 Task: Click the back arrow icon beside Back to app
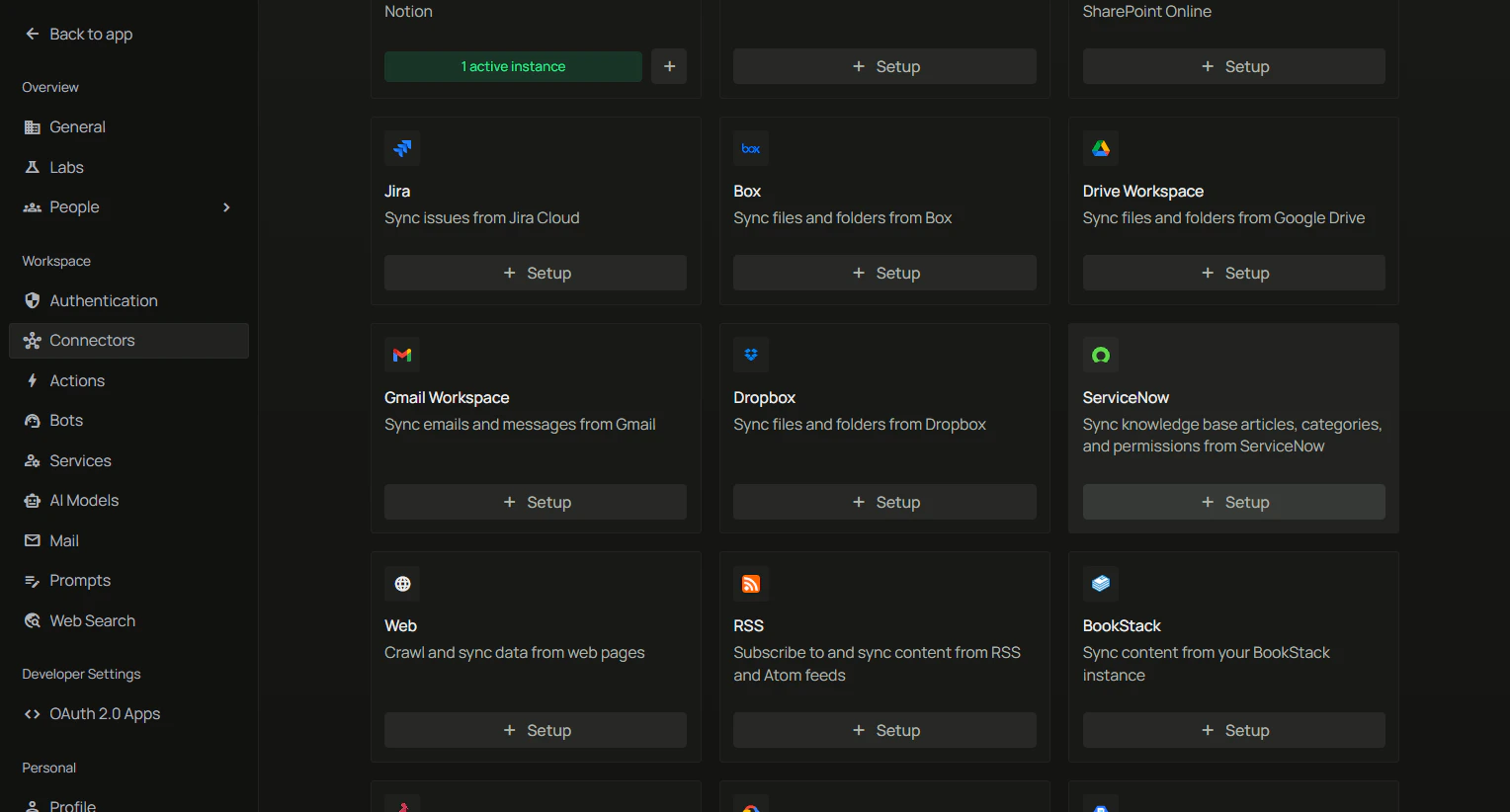[33, 34]
